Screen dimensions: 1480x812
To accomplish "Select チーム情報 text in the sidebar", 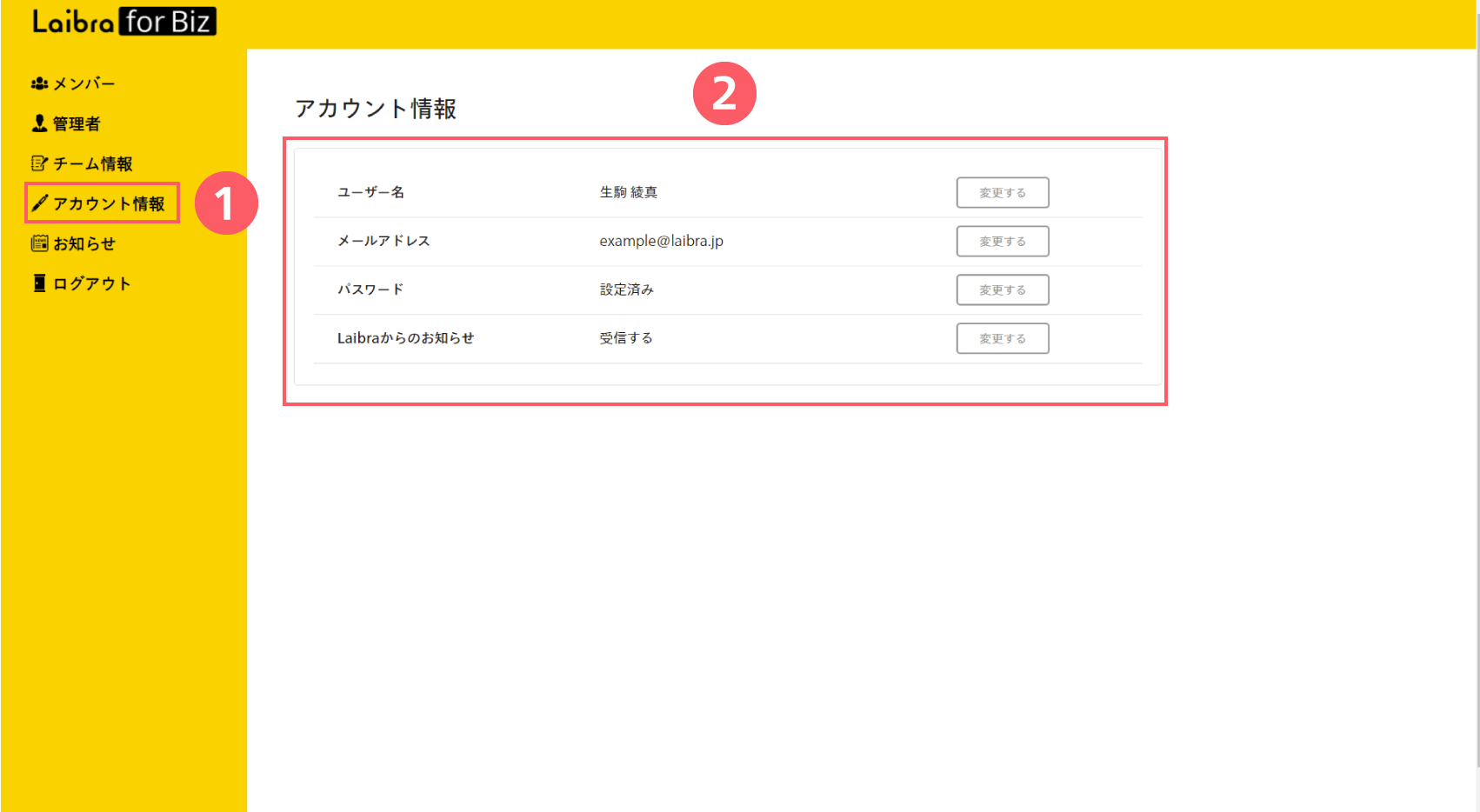I will pos(93,163).
